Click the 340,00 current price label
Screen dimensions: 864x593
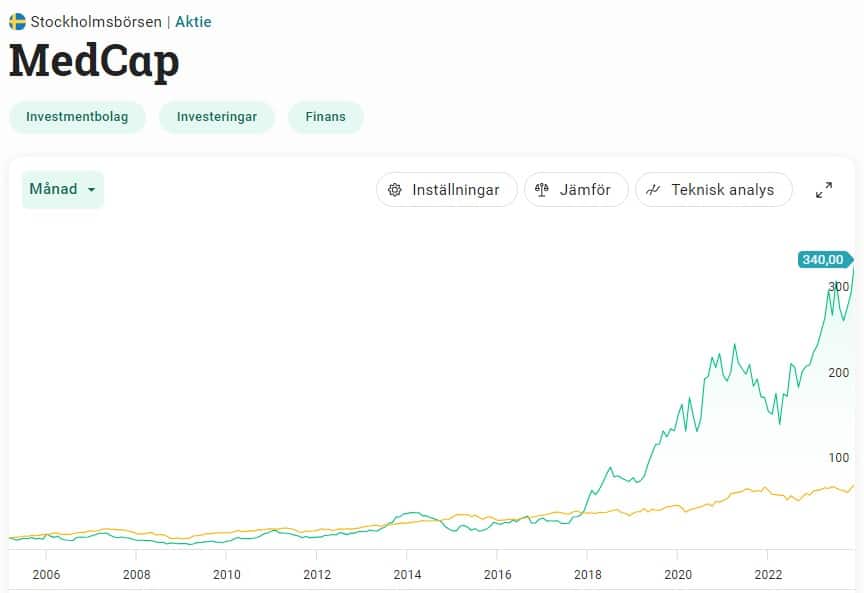(822, 260)
